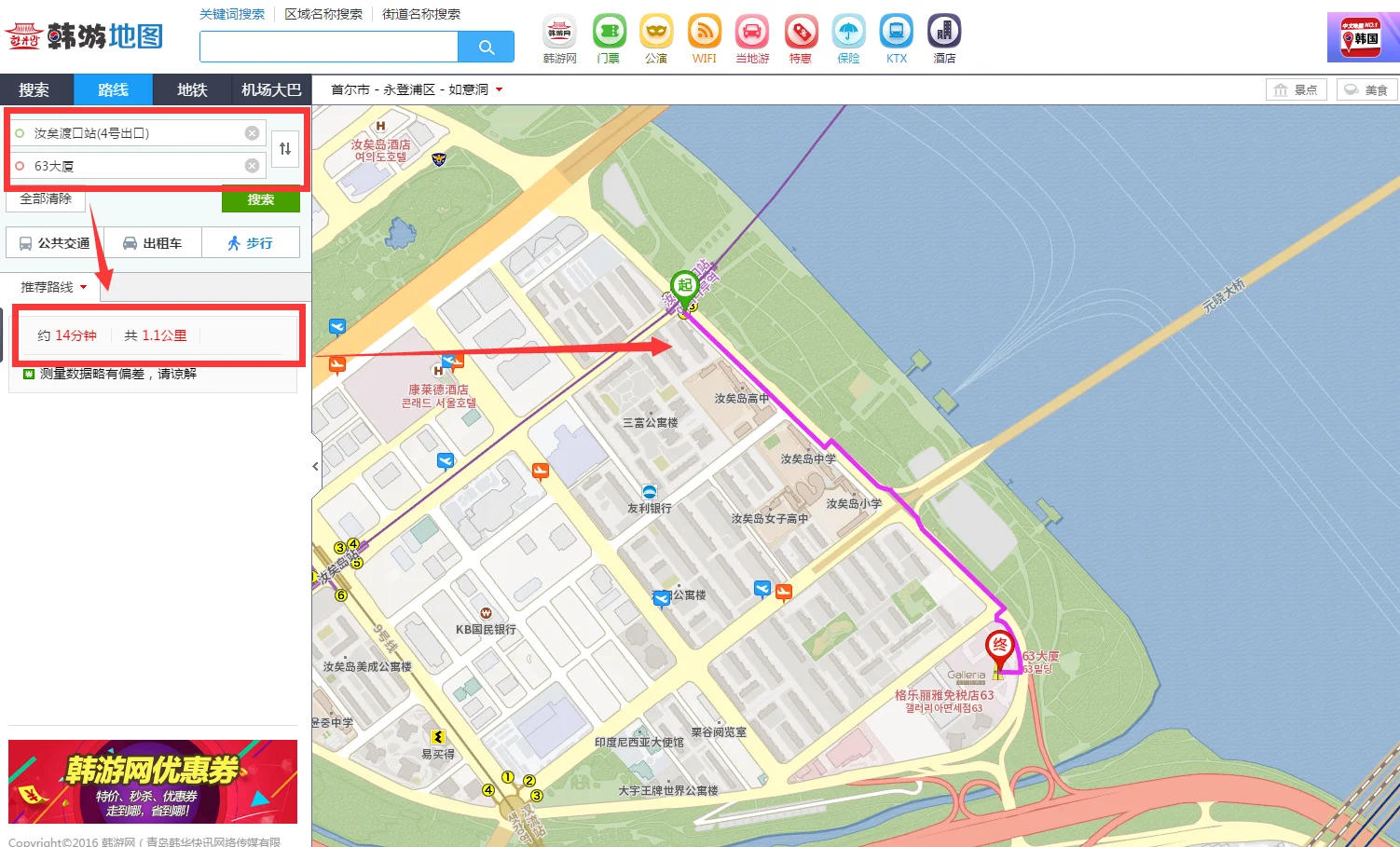This screenshot has width=1400, height=847.
Task: Select 步行 walking travel mode
Action: [x=250, y=243]
